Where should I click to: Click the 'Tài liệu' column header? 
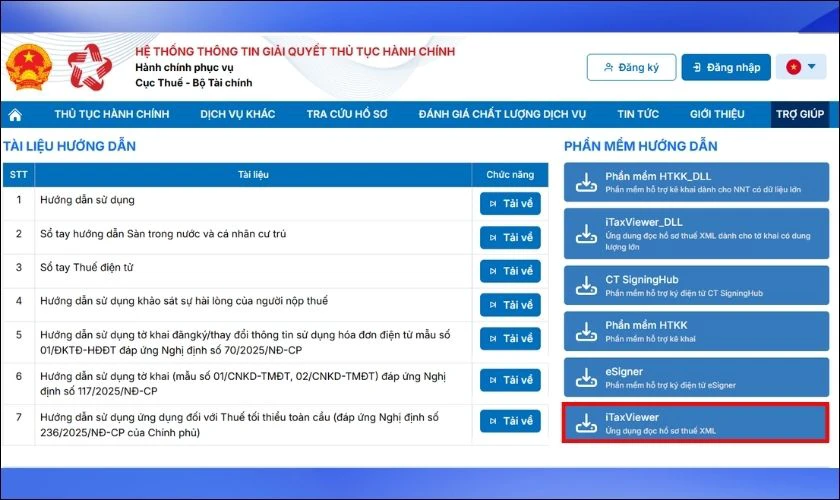(x=253, y=175)
